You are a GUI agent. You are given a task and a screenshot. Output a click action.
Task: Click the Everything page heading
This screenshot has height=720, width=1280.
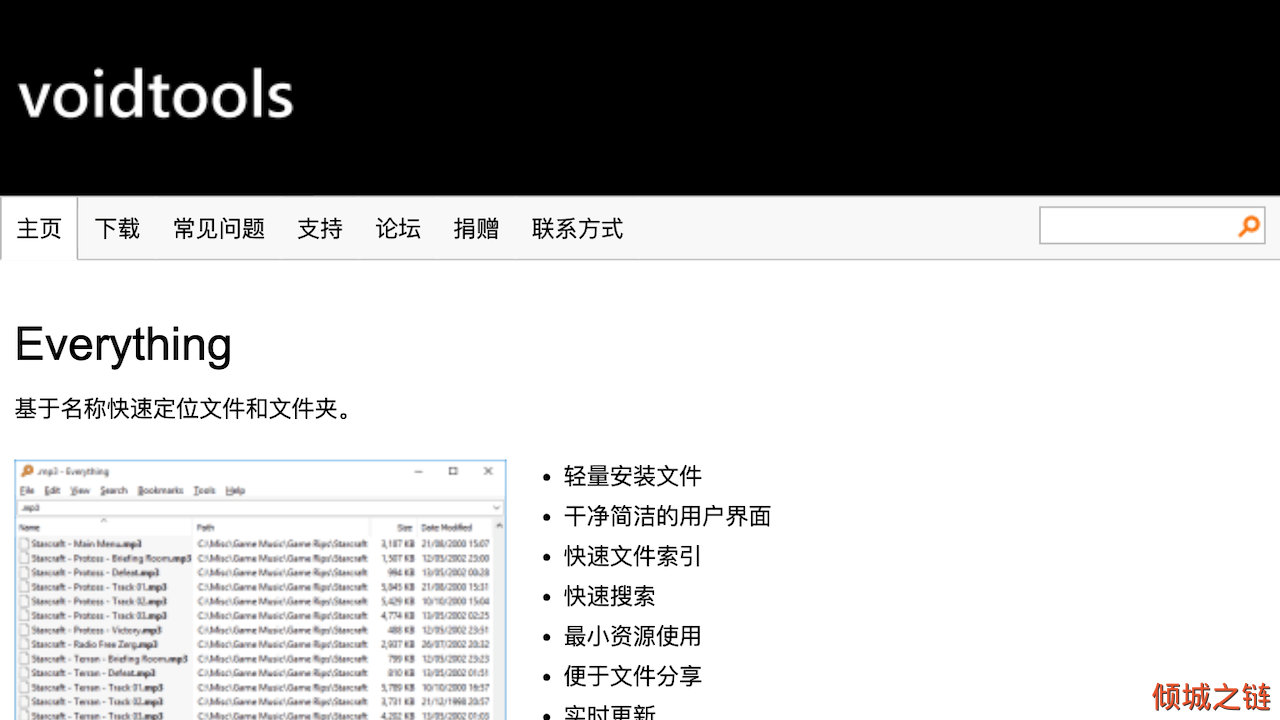click(123, 344)
